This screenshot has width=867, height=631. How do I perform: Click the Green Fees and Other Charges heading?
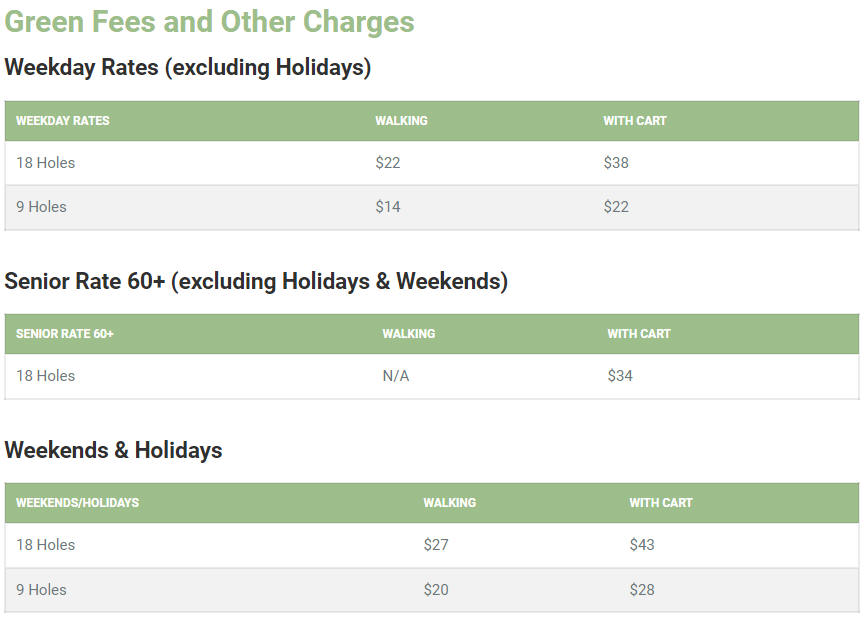[x=209, y=22]
